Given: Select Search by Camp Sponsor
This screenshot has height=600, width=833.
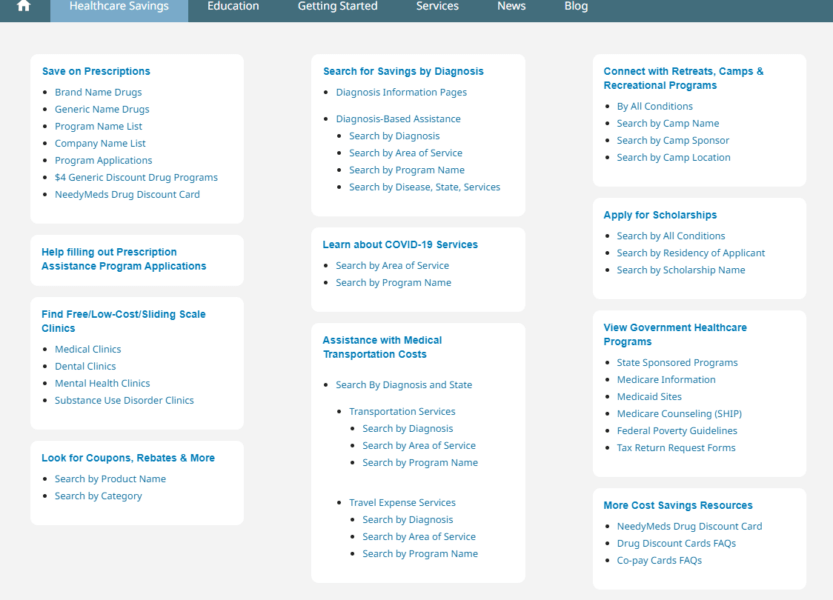Looking at the screenshot, I should [x=673, y=140].
